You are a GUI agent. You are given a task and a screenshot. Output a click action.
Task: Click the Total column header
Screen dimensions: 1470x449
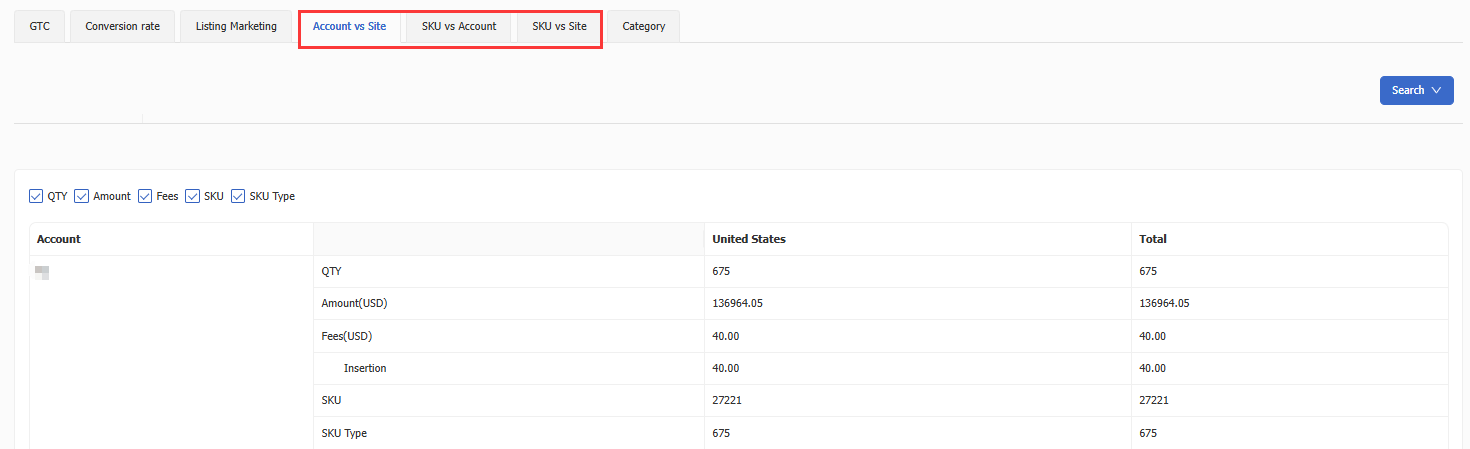tap(1153, 239)
